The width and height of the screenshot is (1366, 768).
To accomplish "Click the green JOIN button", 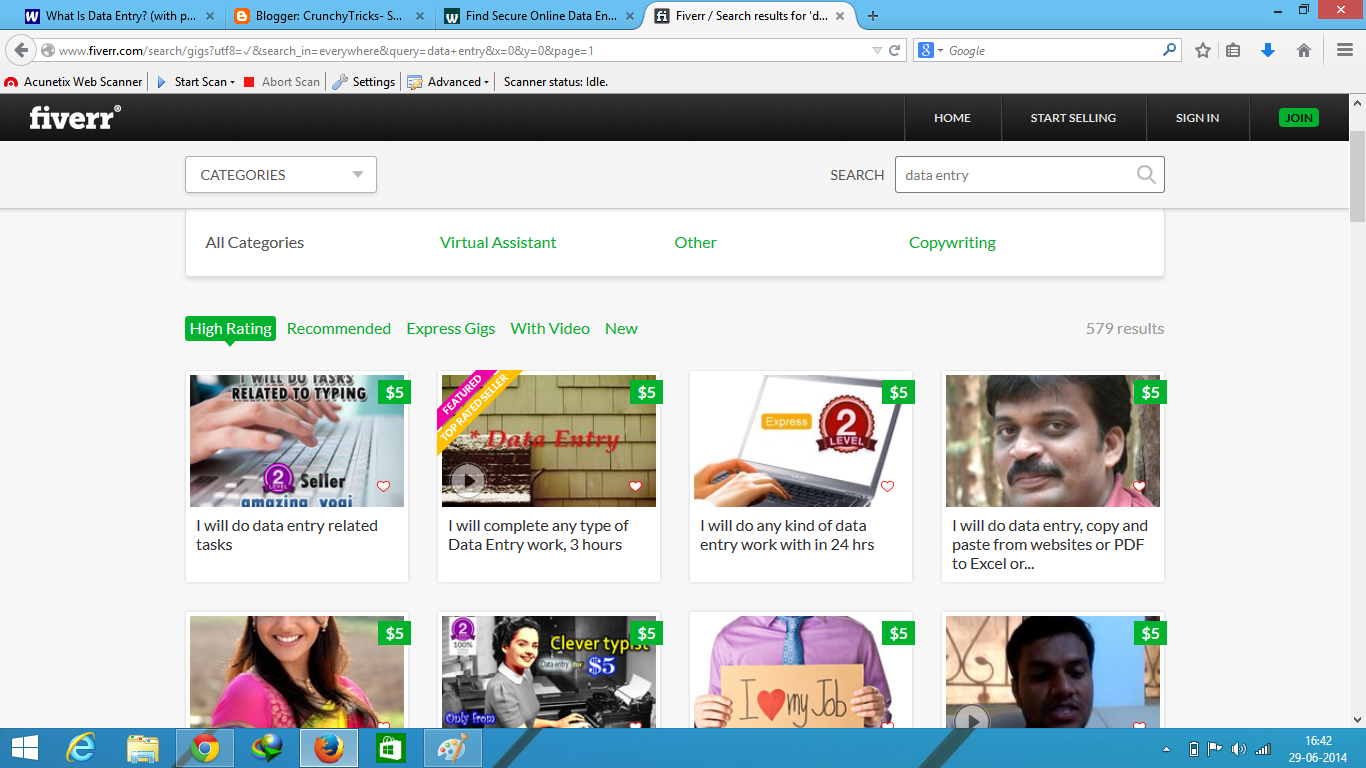I will (1299, 118).
